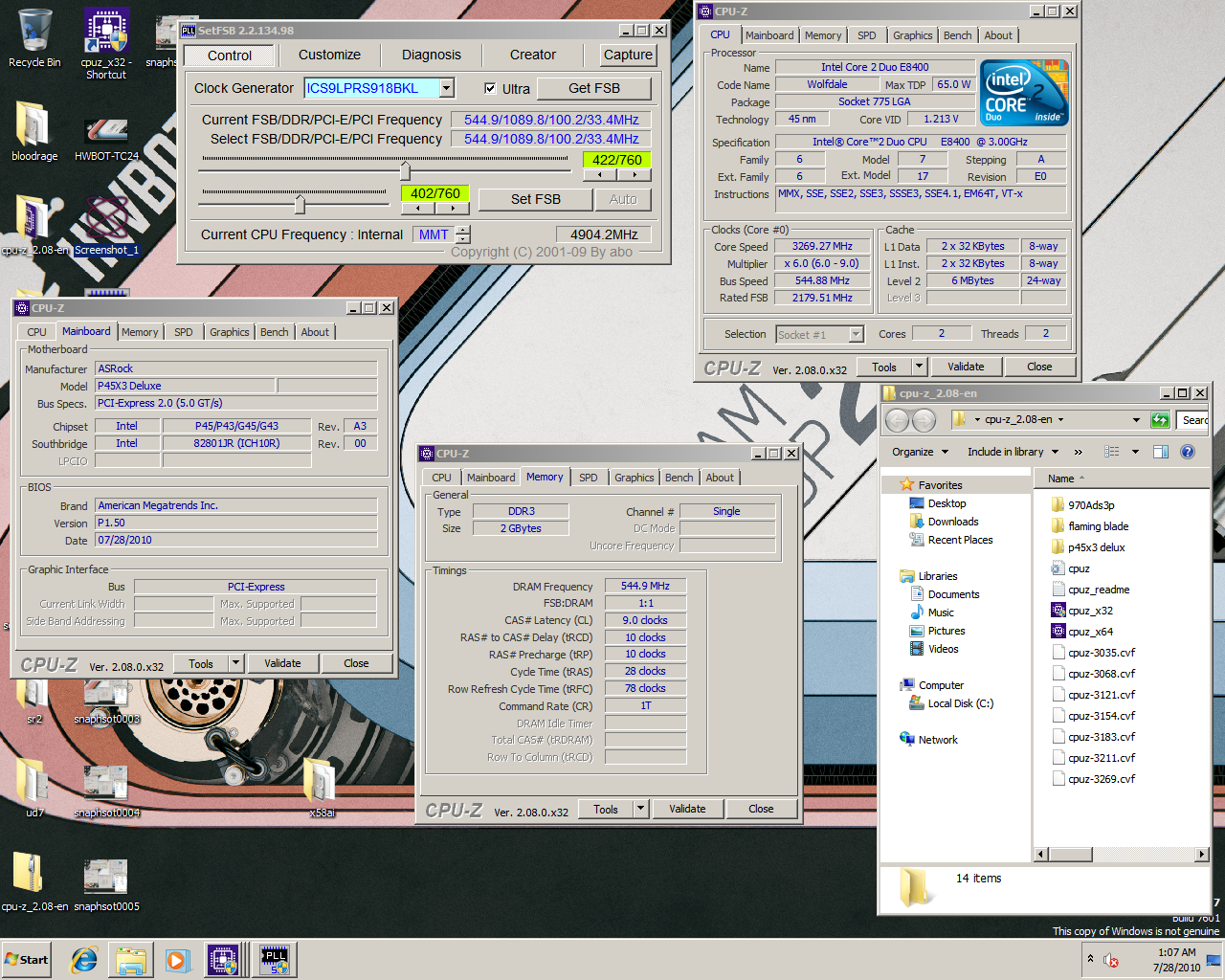
Task: Select the cpuz_x64 application file
Action: [x=1082, y=632]
